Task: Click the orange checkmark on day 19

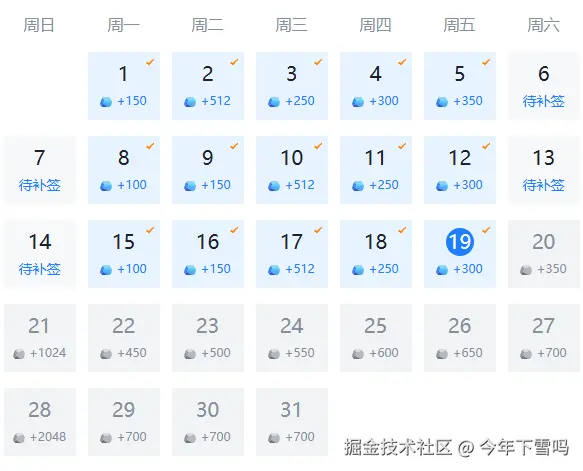Action: pos(486,230)
